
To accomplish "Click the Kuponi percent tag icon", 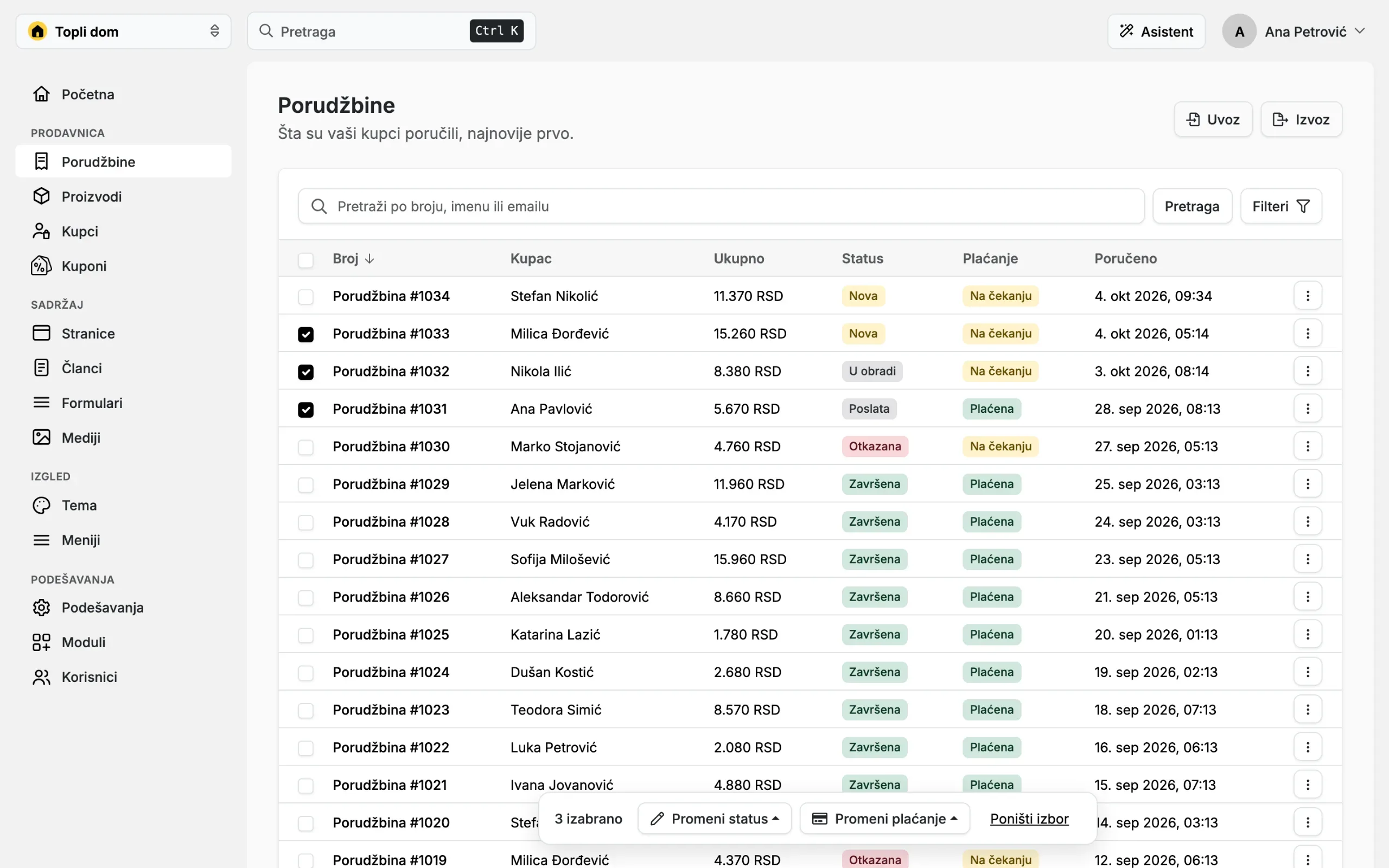I will [x=41, y=266].
